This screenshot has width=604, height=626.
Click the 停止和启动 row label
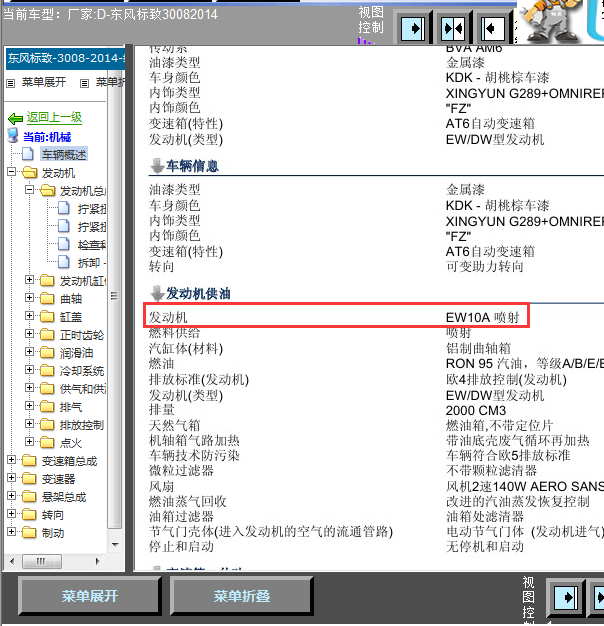tap(181, 547)
